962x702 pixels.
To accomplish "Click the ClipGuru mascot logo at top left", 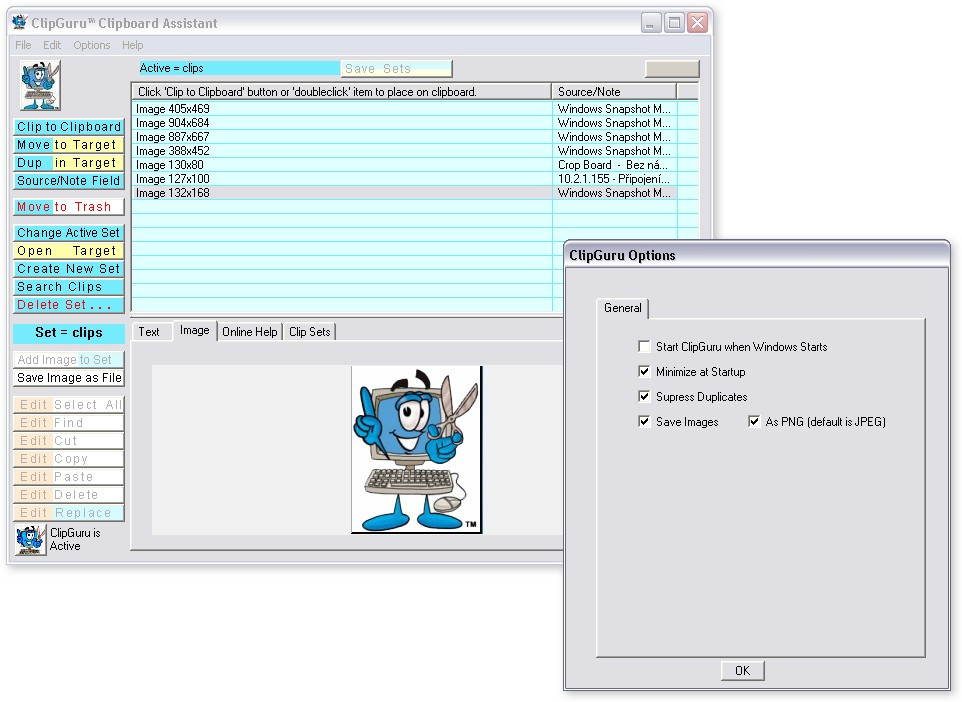I will pos(40,85).
